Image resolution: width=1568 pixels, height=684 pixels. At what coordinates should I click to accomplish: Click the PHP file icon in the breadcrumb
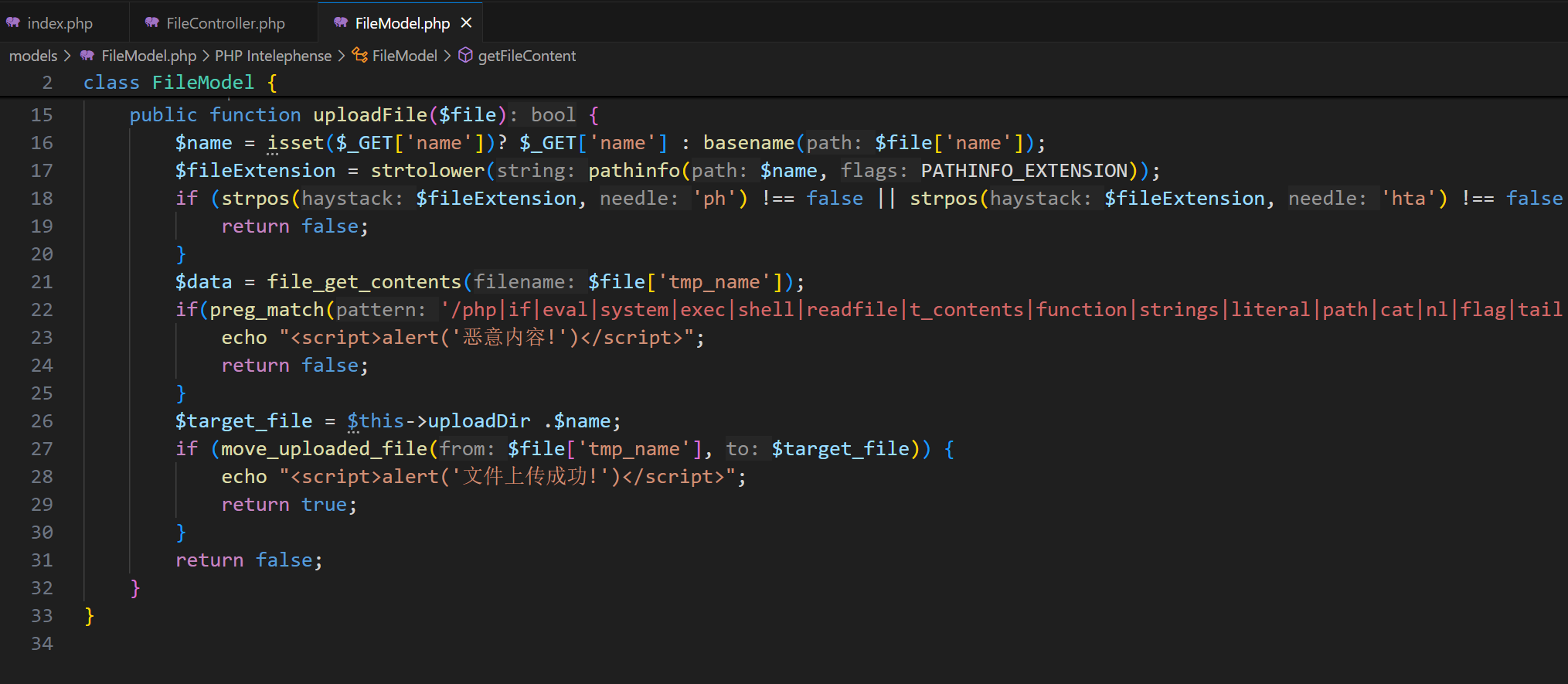coord(87,56)
